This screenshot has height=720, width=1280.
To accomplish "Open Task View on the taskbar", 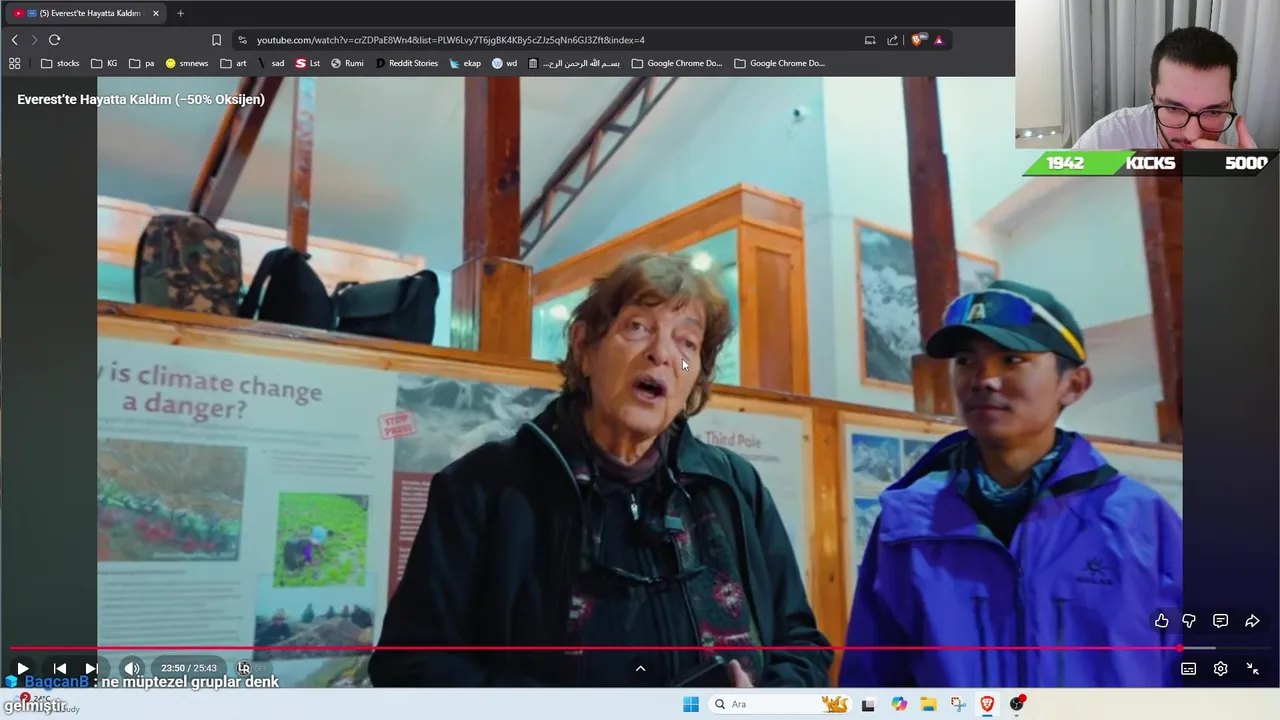I will pyautogui.click(x=868, y=704).
